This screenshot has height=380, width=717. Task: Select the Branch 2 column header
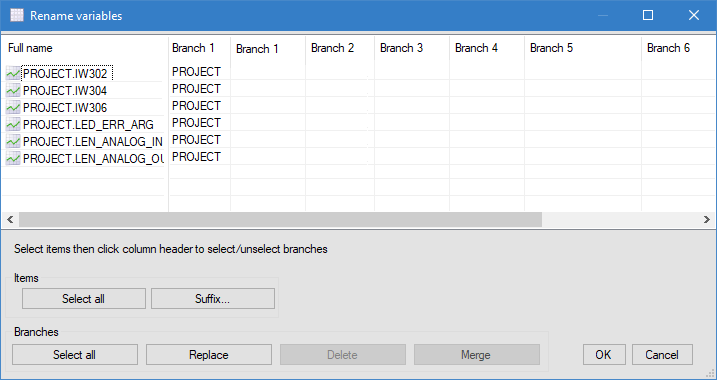(340, 48)
